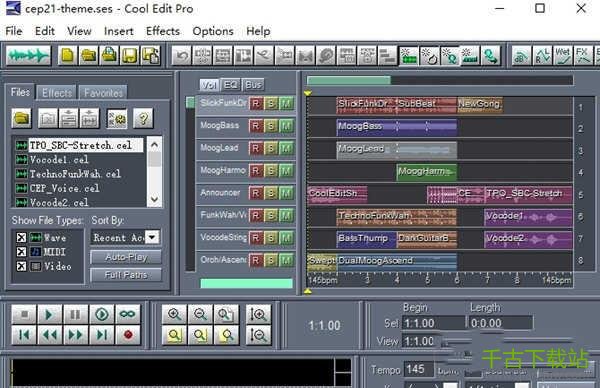Toggle the Loop play infinity button

tap(128, 315)
